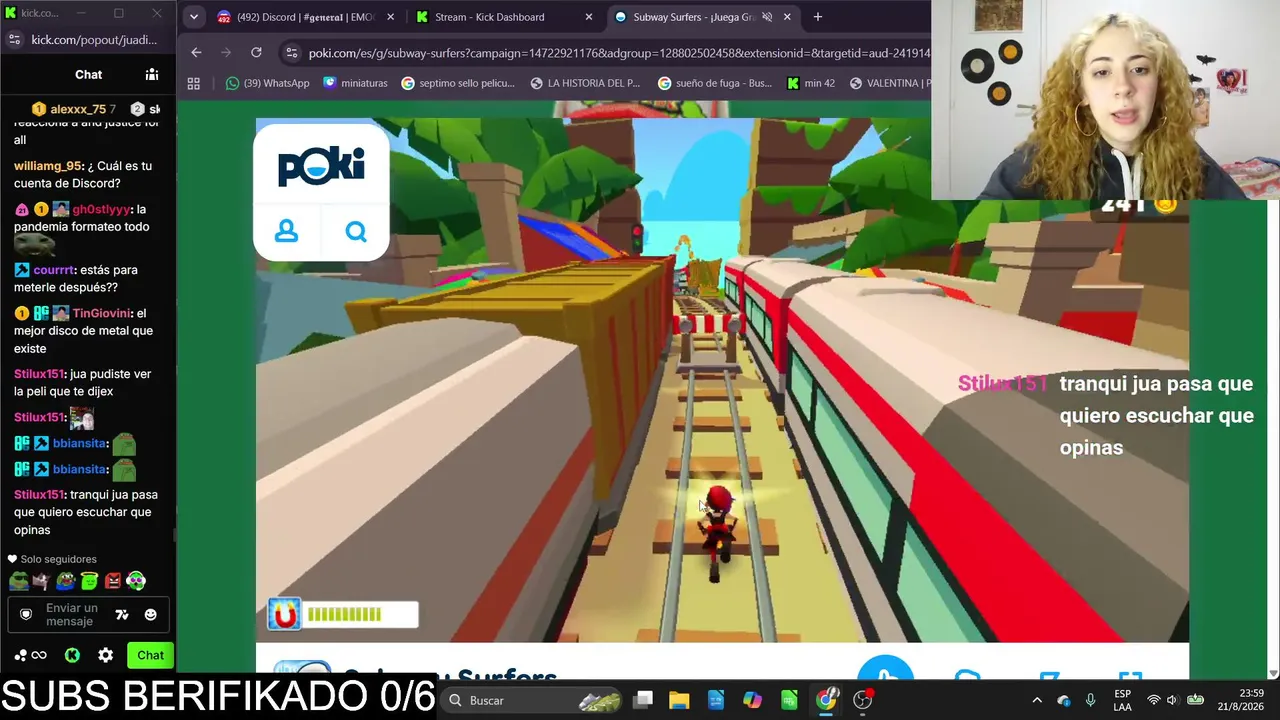The width and height of the screenshot is (1280, 720).
Task: Open the bookmarks apps grid icon
Action: pyautogui.click(x=194, y=83)
